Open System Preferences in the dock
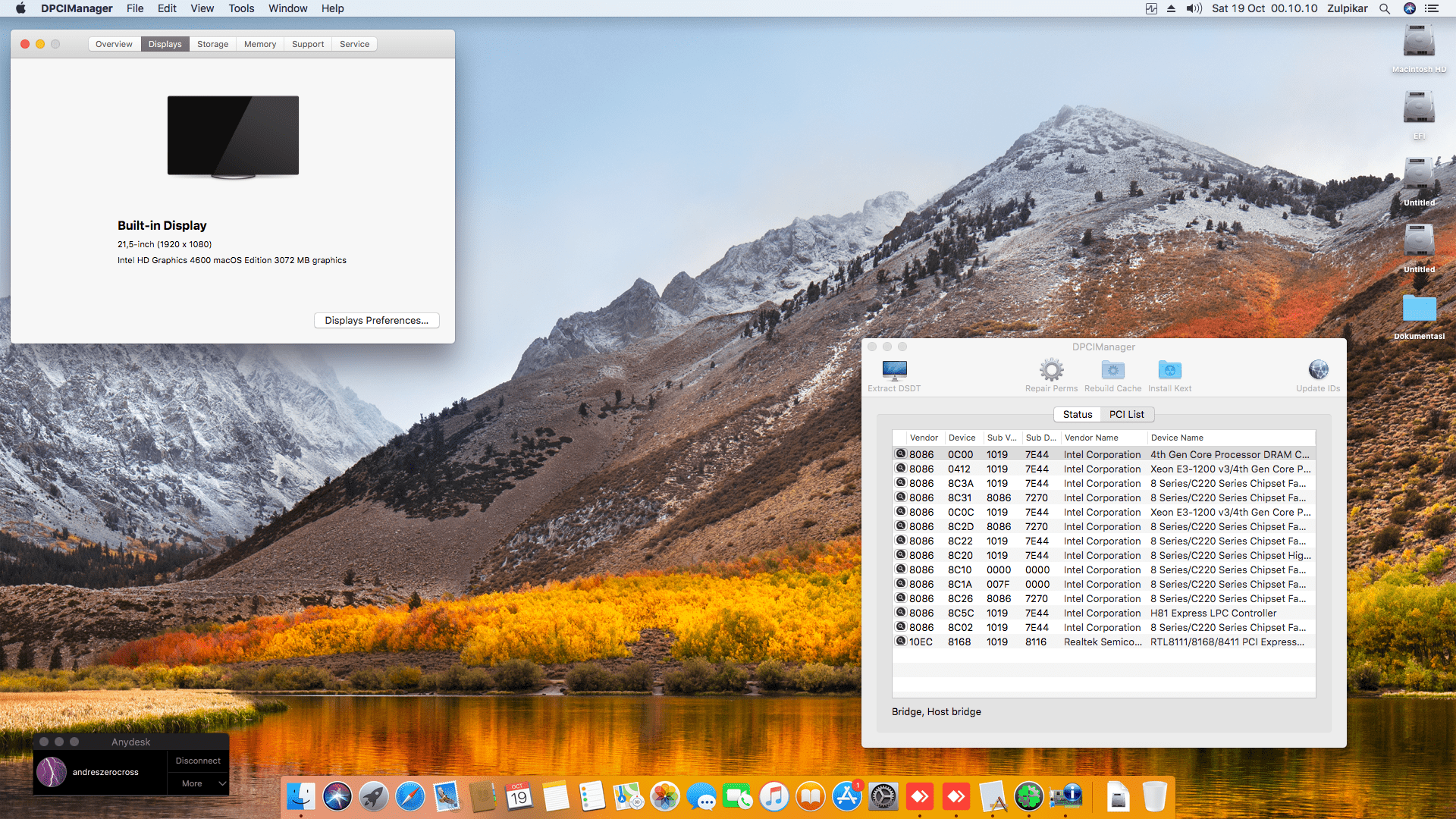 click(x=883, y=797)
